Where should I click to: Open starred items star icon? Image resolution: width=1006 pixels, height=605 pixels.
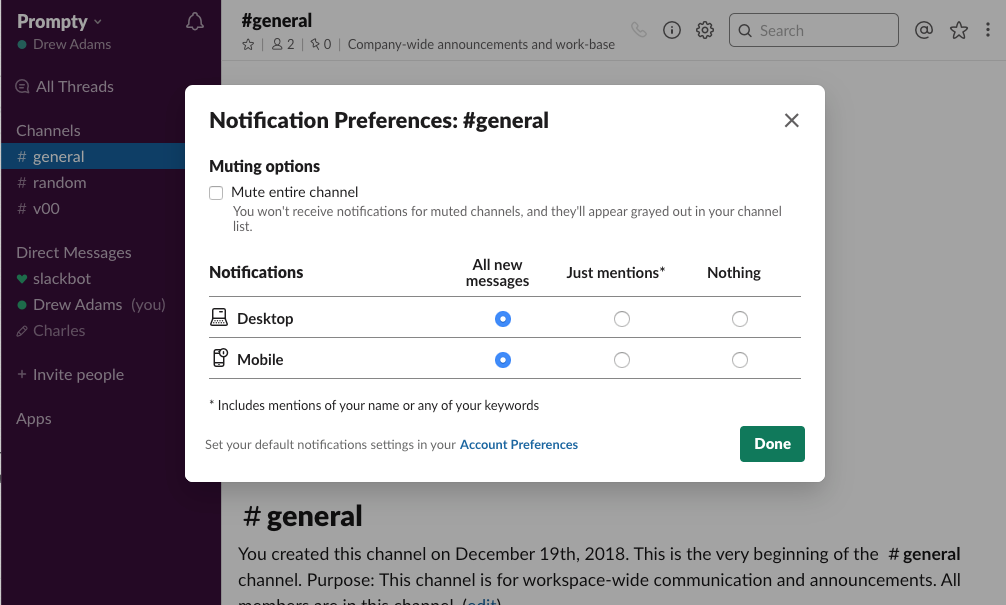pos(959,30)
